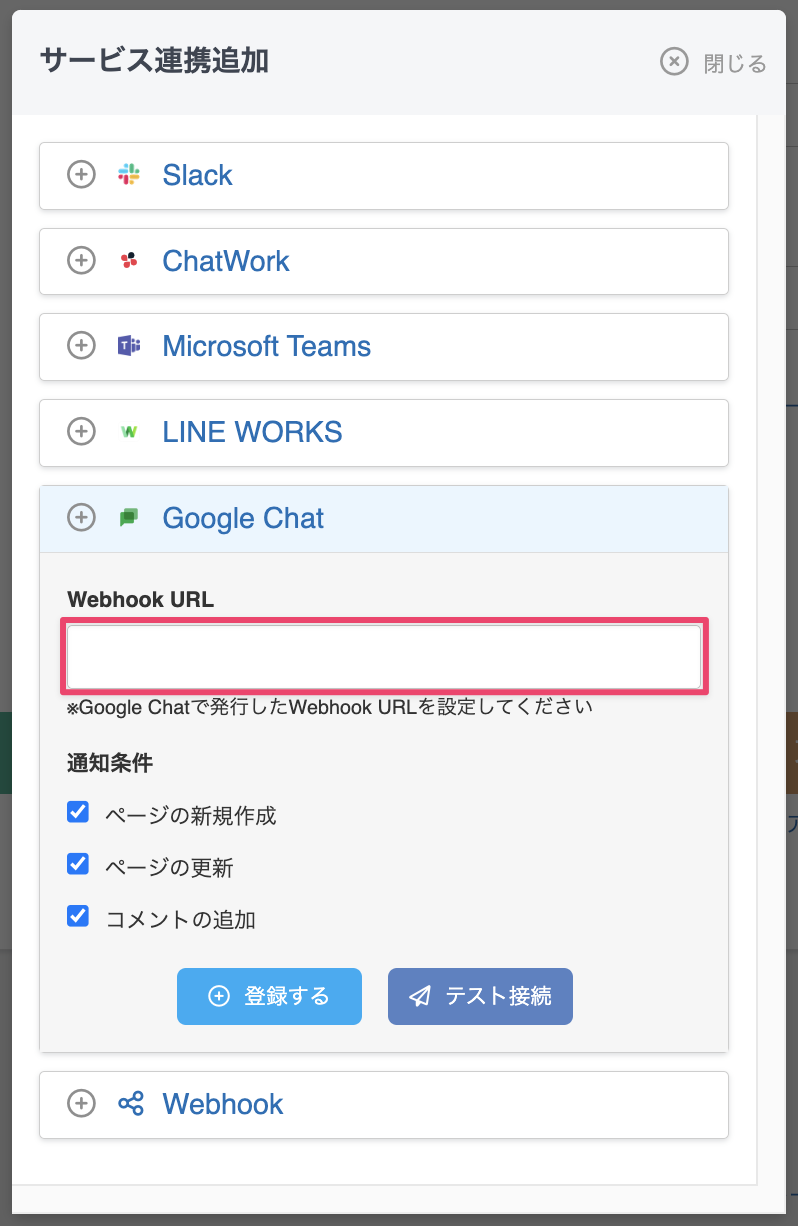The image size is (798, 1226).
Task: Focus the Webhook URL input field
Action: point(384,657)
